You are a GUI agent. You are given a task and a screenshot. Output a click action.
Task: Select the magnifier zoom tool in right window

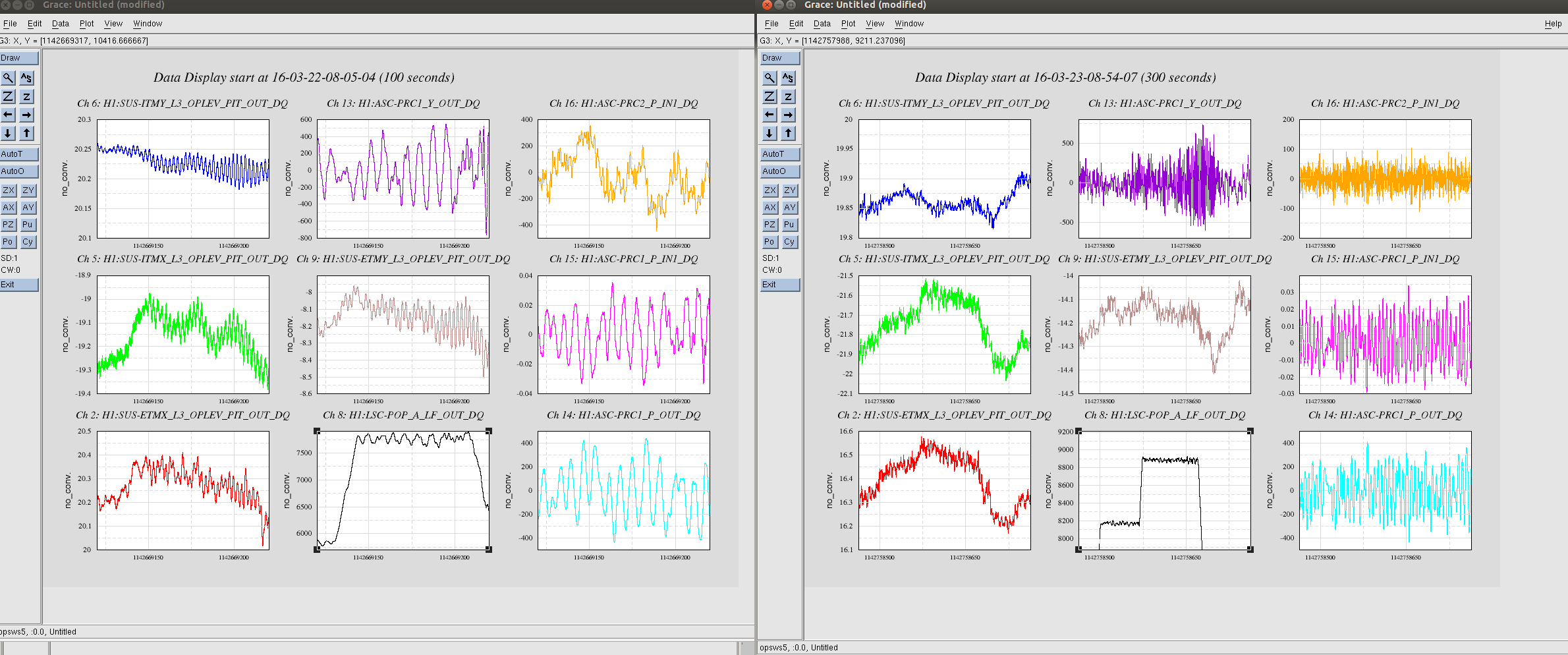[770, 78]
